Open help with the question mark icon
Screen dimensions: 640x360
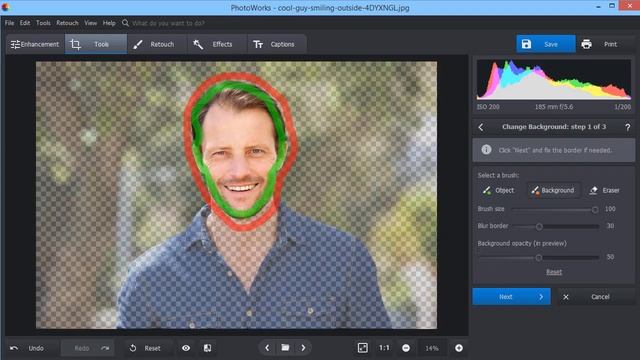[628, 127]
